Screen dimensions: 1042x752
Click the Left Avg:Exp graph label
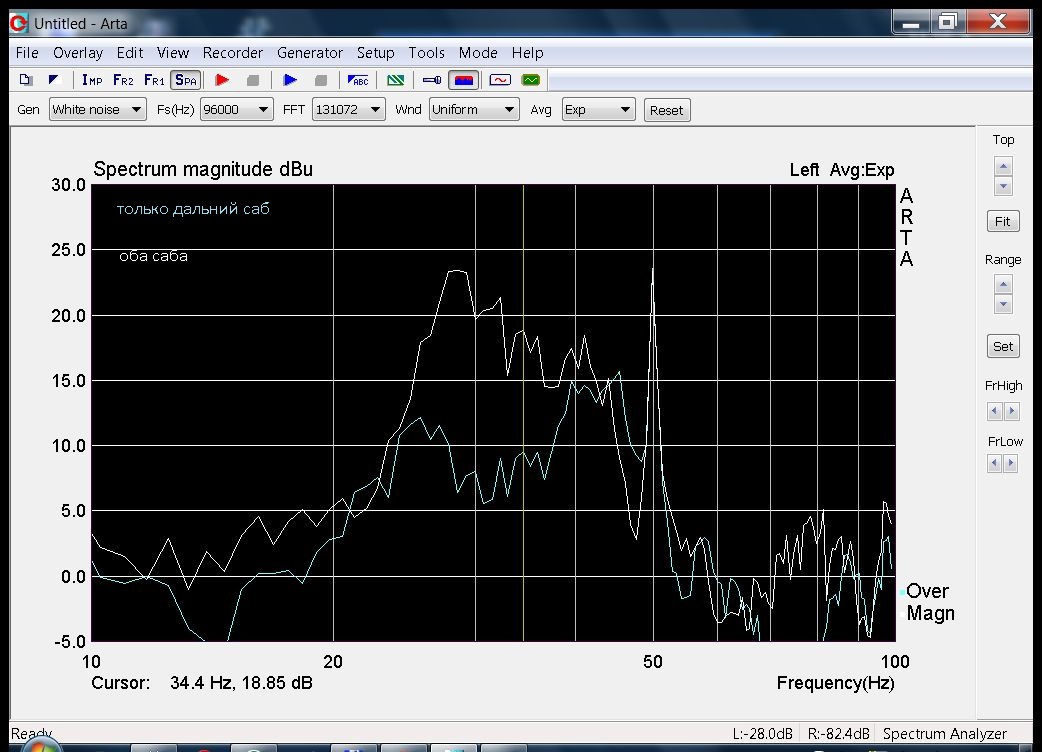(x=842, y=170)
